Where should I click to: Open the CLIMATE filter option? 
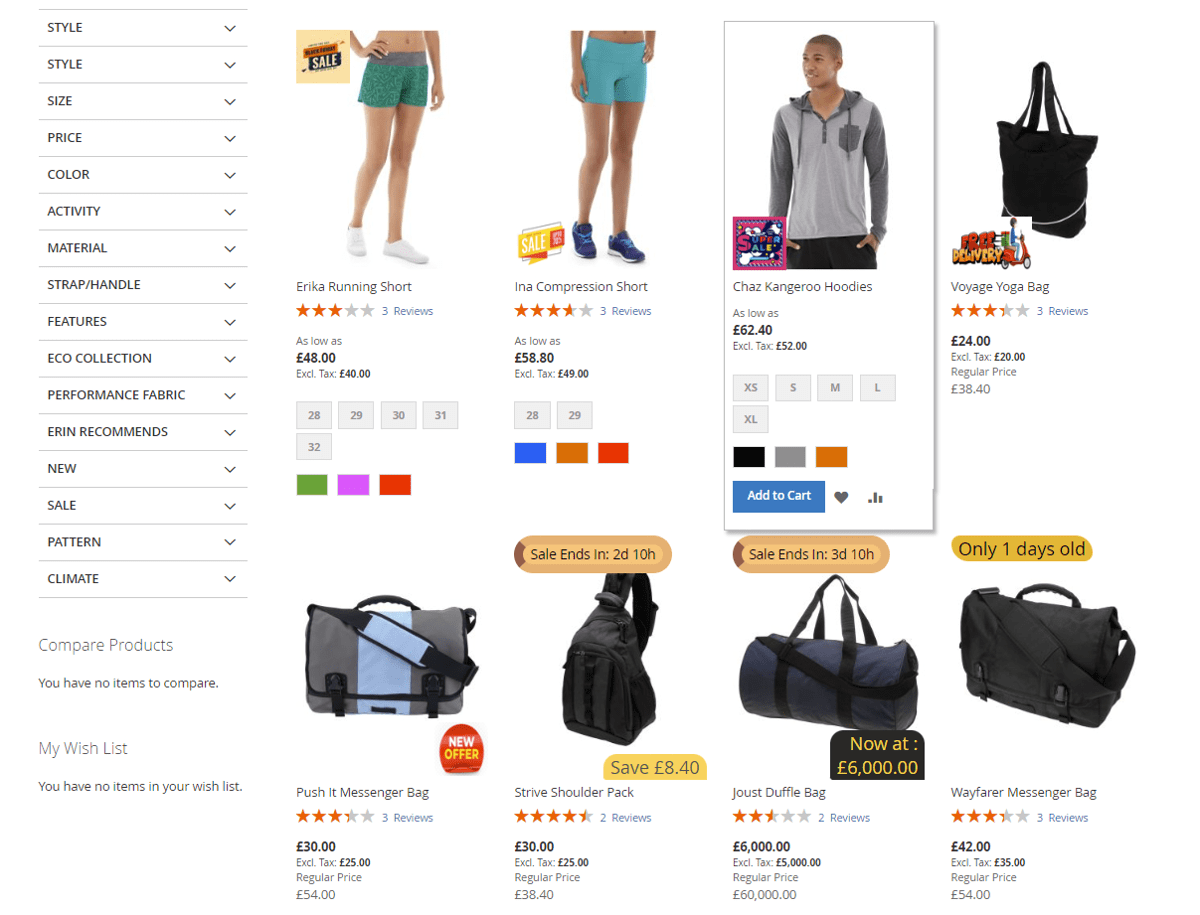pyautogui.click(x=143, y=579)
